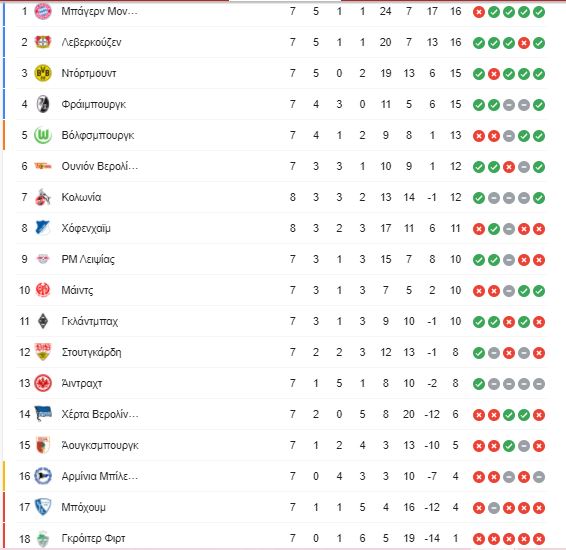Click Bayern's first red loss indicator

(479, 12)
